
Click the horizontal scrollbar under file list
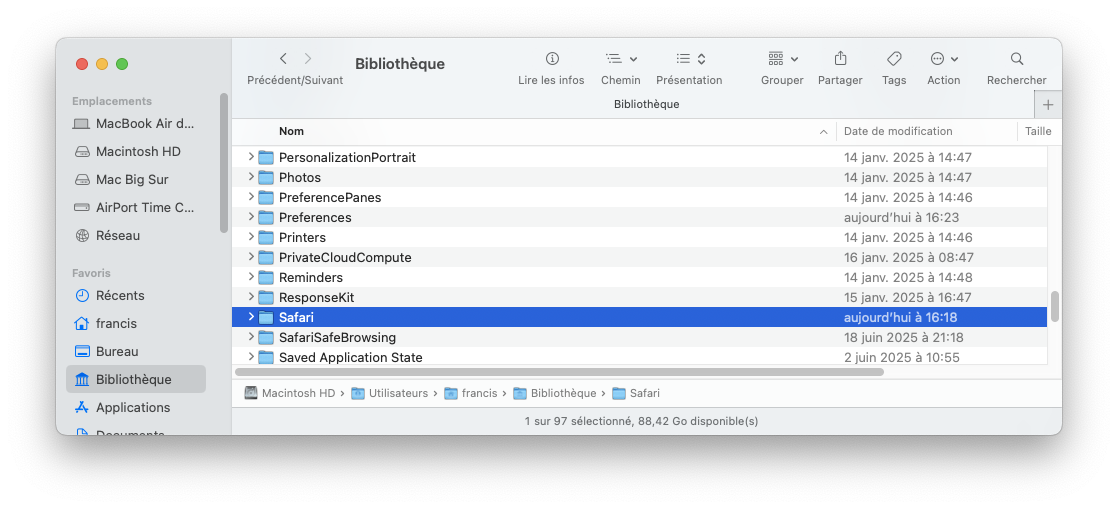coord(560,372)
